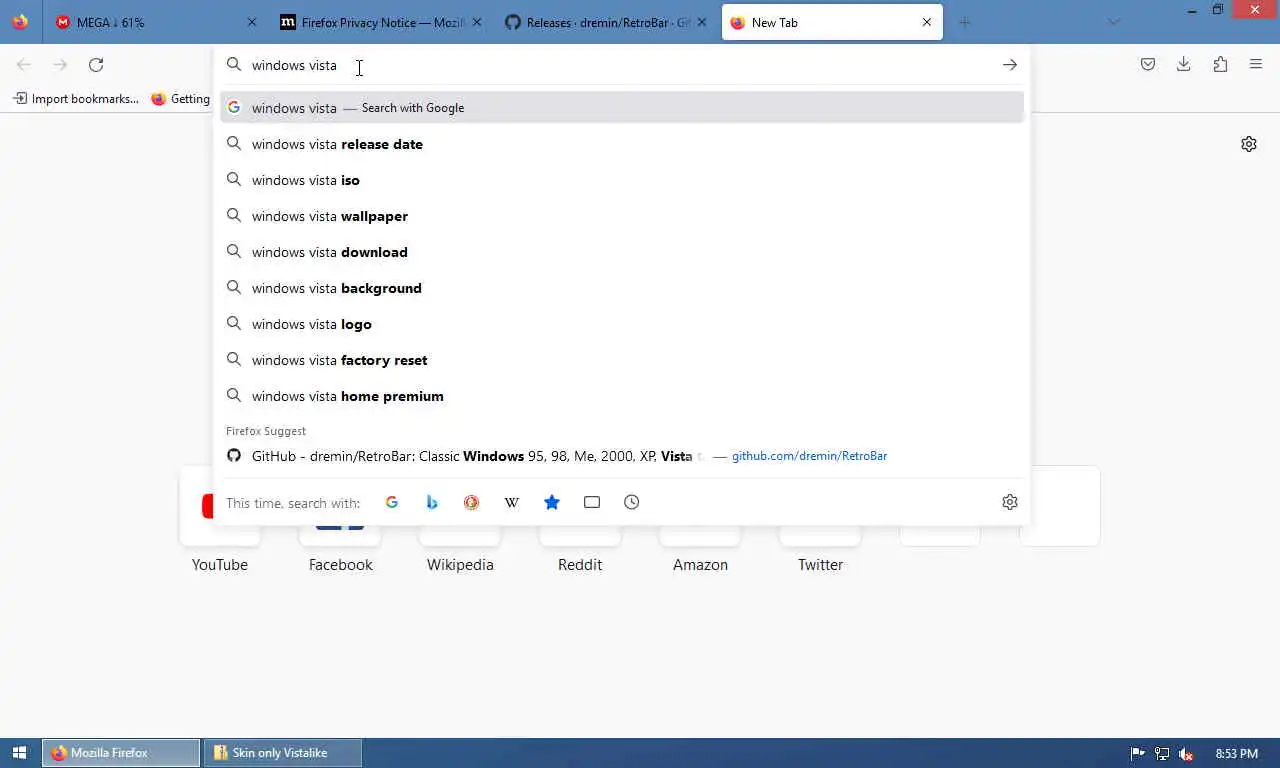
Task: Choose suggestion 'windows vista factory reset'
Action: (622, 360)
